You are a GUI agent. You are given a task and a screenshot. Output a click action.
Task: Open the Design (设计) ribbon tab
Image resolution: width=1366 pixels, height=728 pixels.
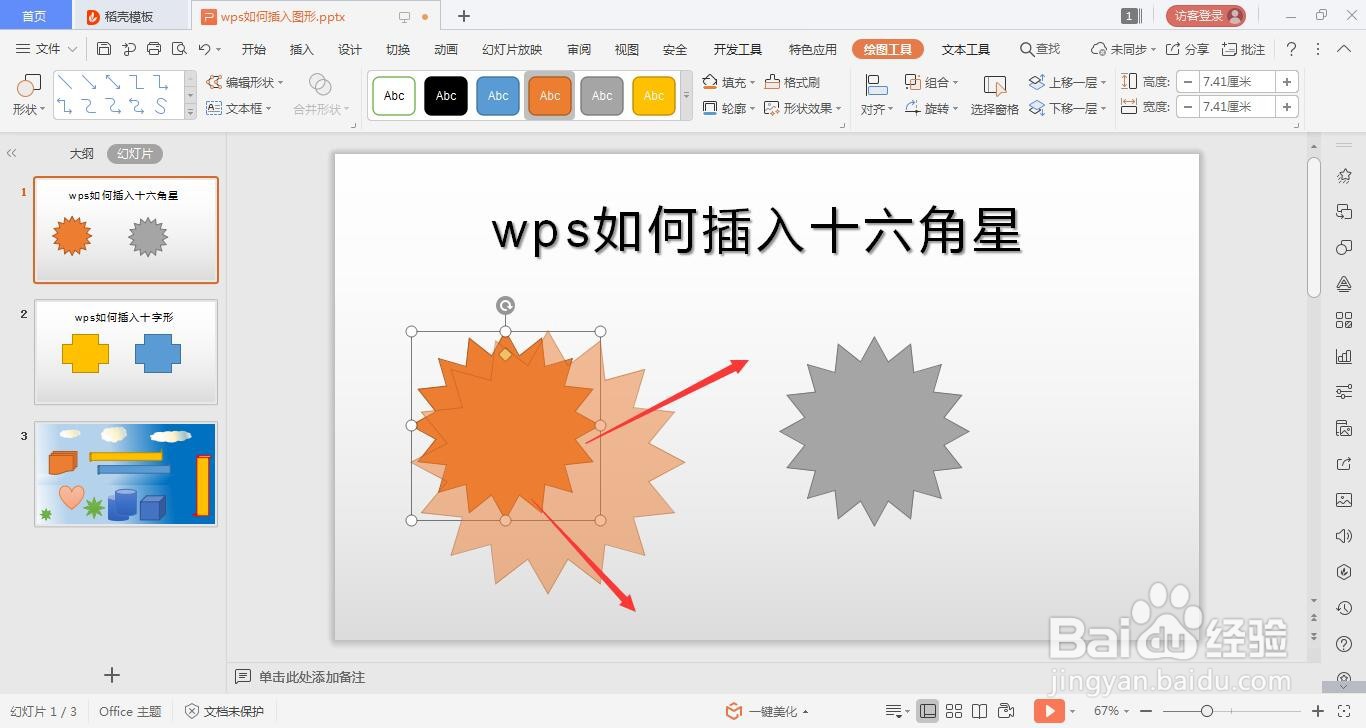(350, 49)
